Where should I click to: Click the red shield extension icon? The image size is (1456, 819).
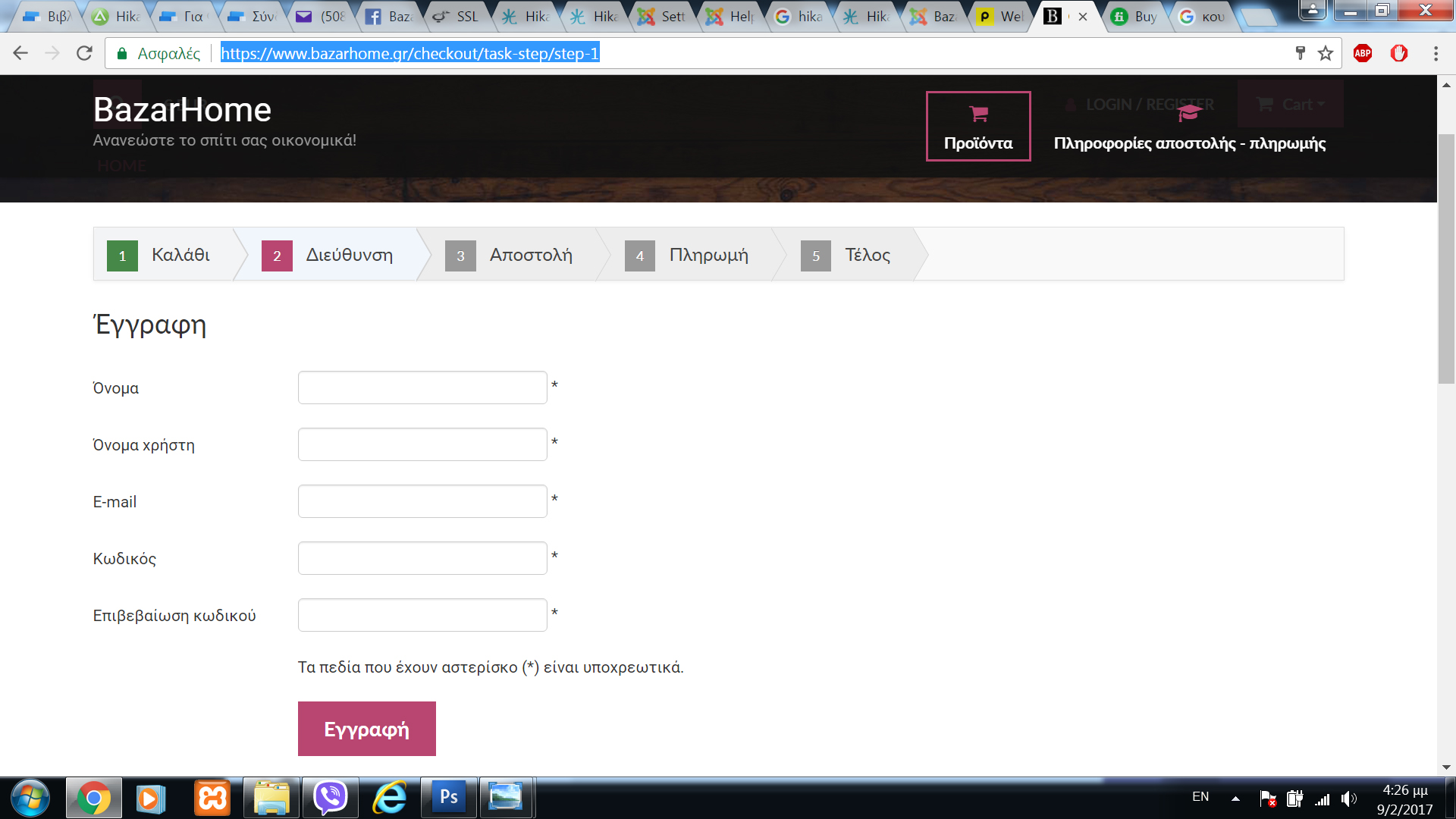pos(1399,53)
